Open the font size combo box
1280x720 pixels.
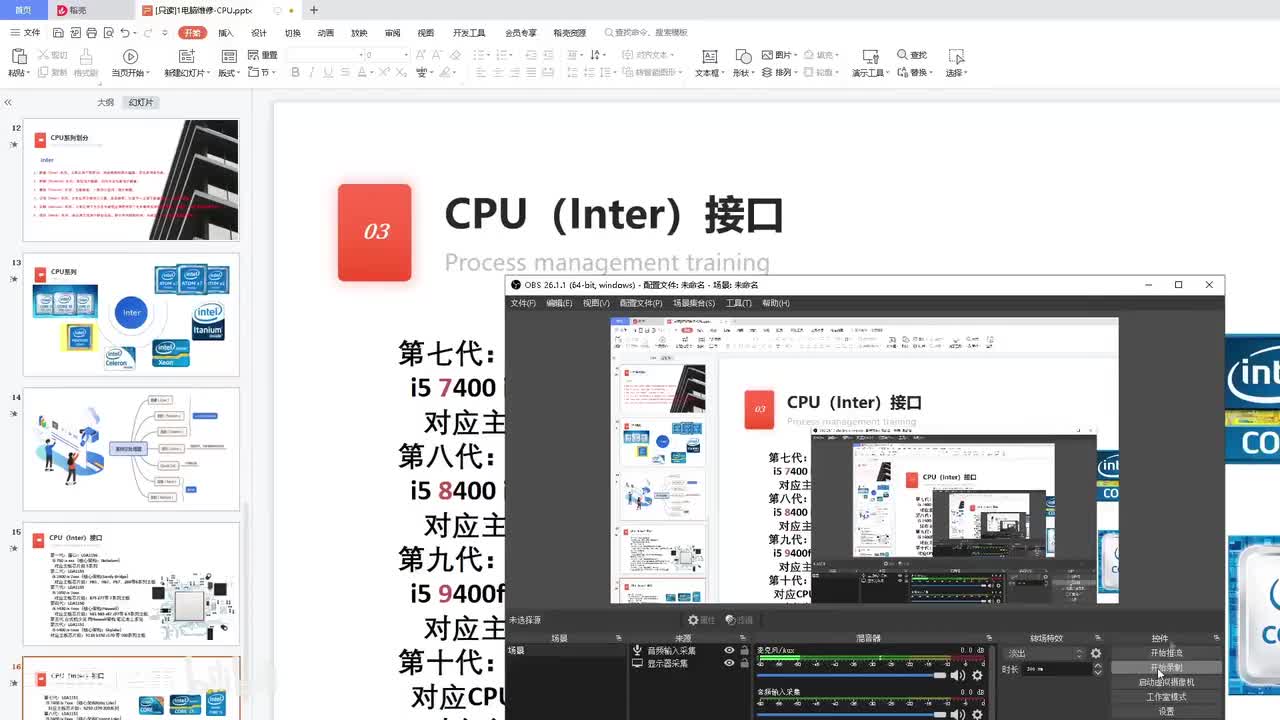(x=385, y=54)
